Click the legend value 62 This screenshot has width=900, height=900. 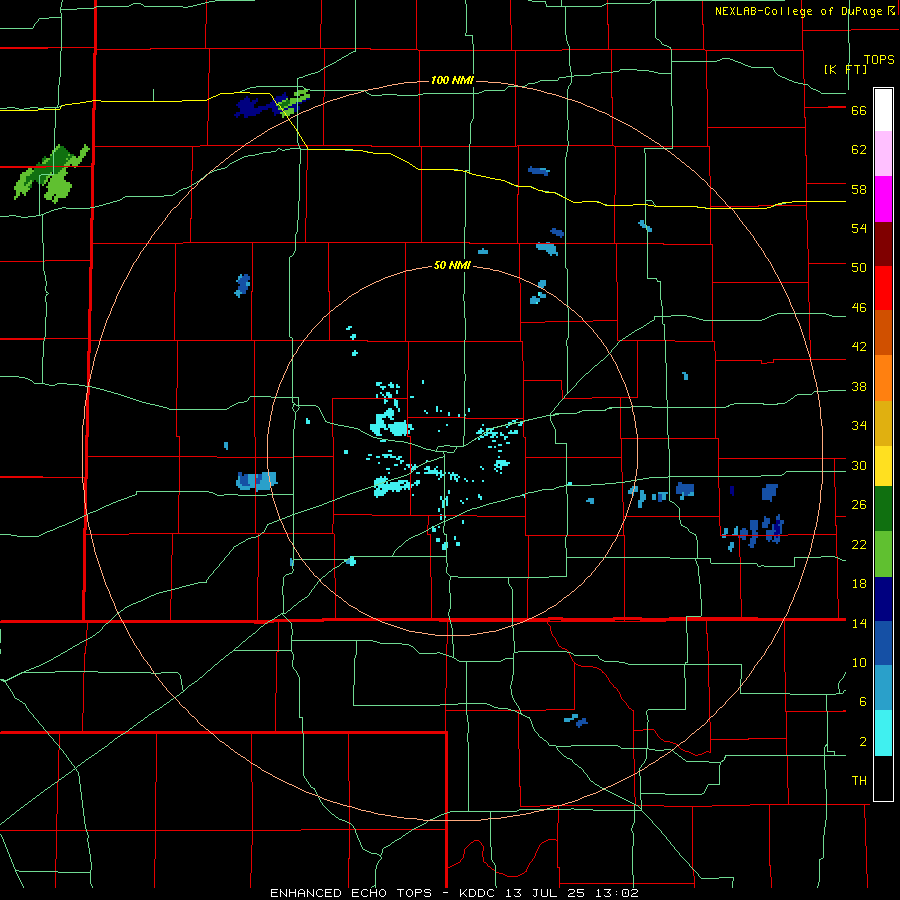coord(859,150)
